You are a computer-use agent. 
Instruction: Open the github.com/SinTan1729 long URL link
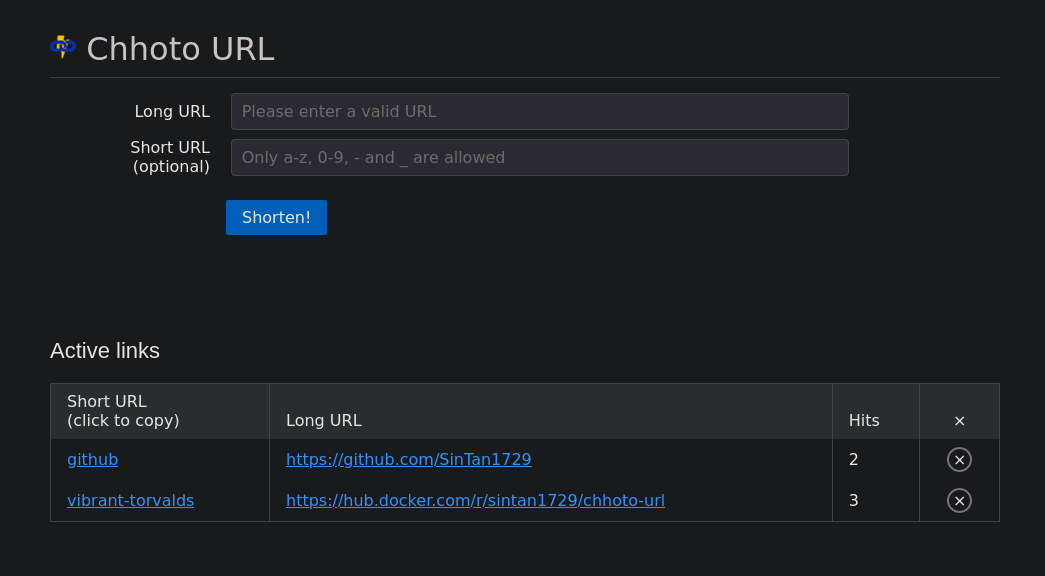pyautogui.click(x=409, y=459)
